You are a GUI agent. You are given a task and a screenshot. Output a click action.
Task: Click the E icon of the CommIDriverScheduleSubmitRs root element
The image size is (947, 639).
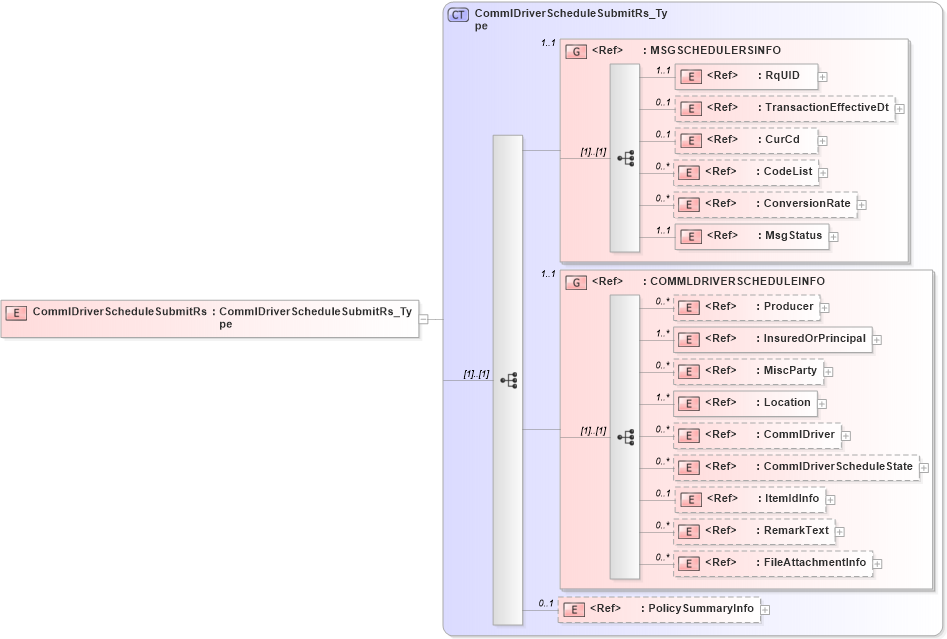(14, 311)
